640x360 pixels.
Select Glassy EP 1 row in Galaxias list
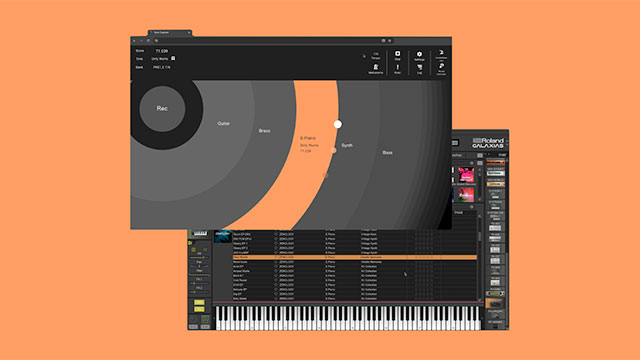tap(355, 243)
